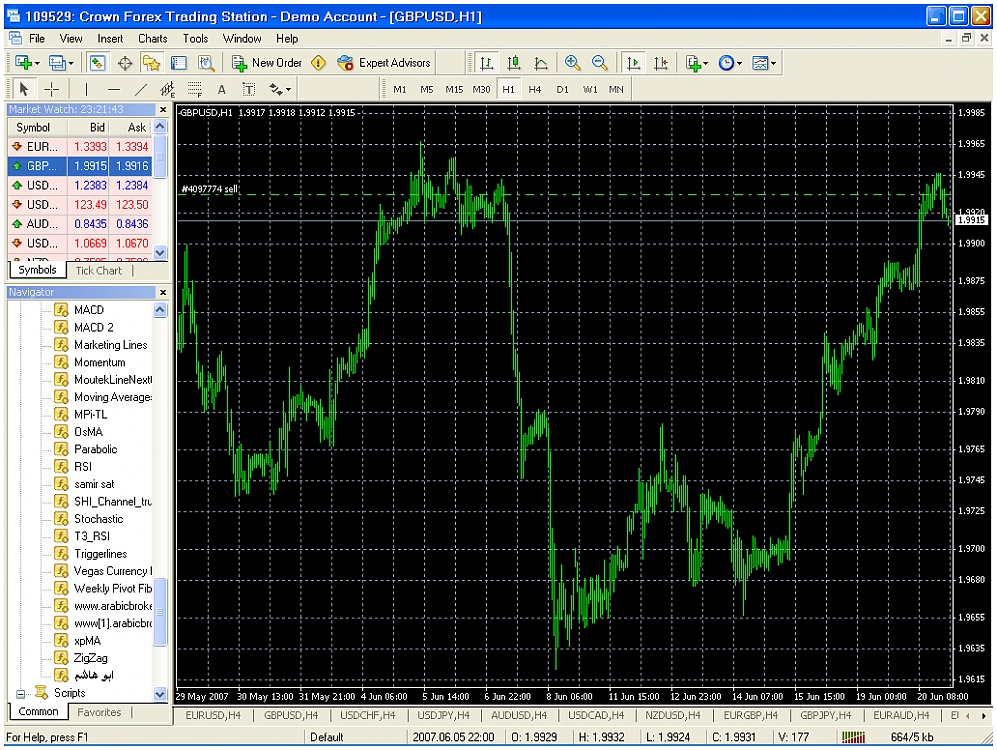Image resolution: width=997 pixels, height=750 pixels.
Task: Open the Indicators list dropdown
Action: pos(696,63)
